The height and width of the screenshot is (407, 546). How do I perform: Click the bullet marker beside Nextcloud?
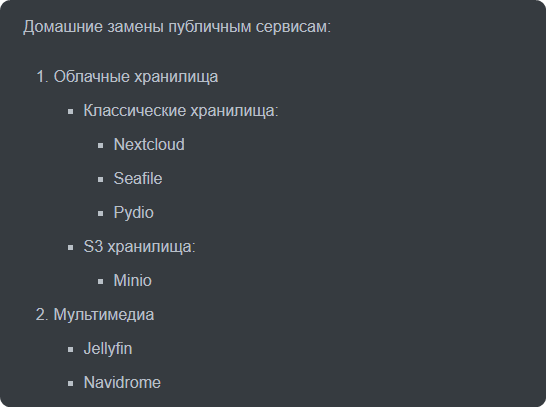point(101,146)
